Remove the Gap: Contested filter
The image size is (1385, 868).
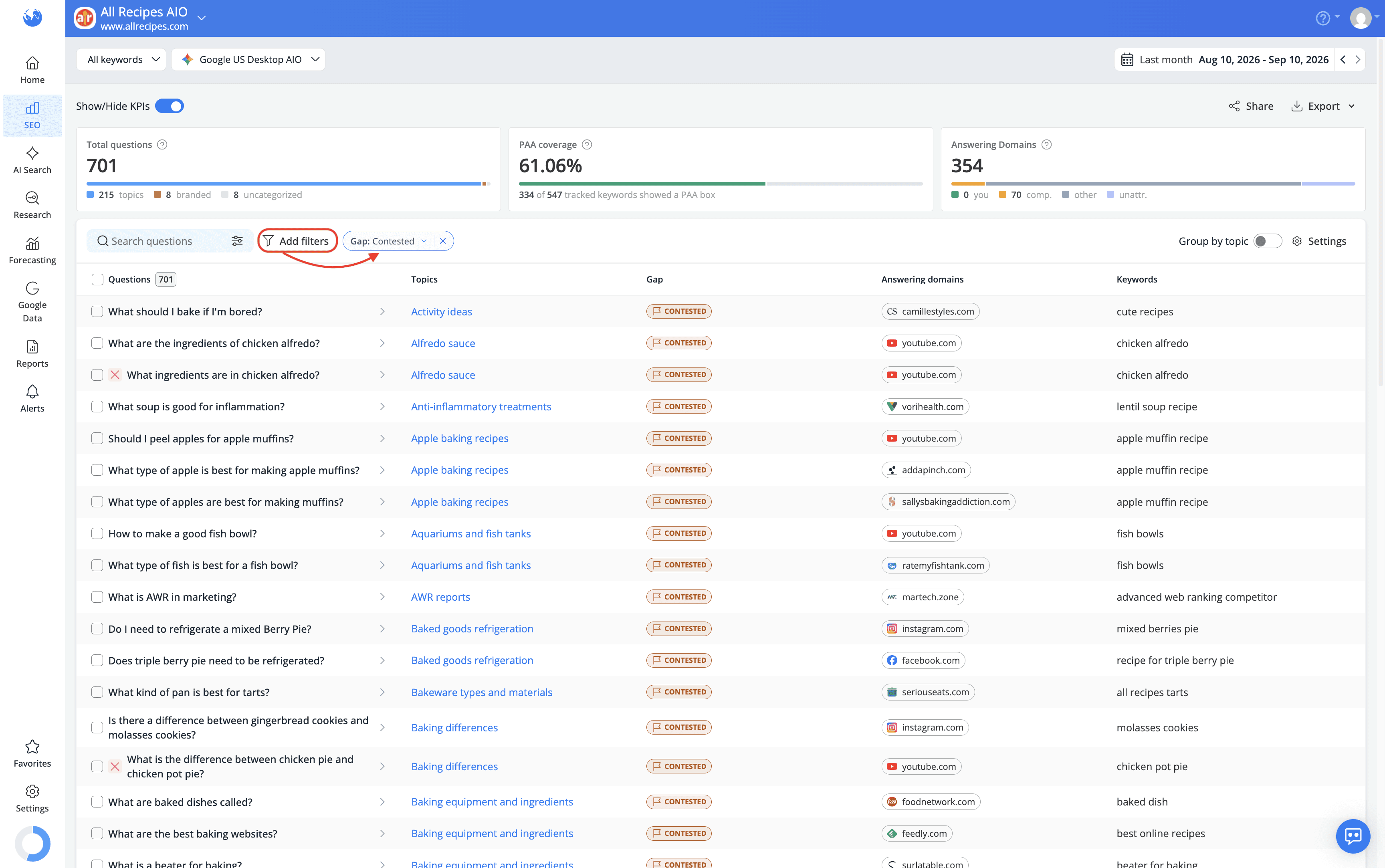point(442,241)
